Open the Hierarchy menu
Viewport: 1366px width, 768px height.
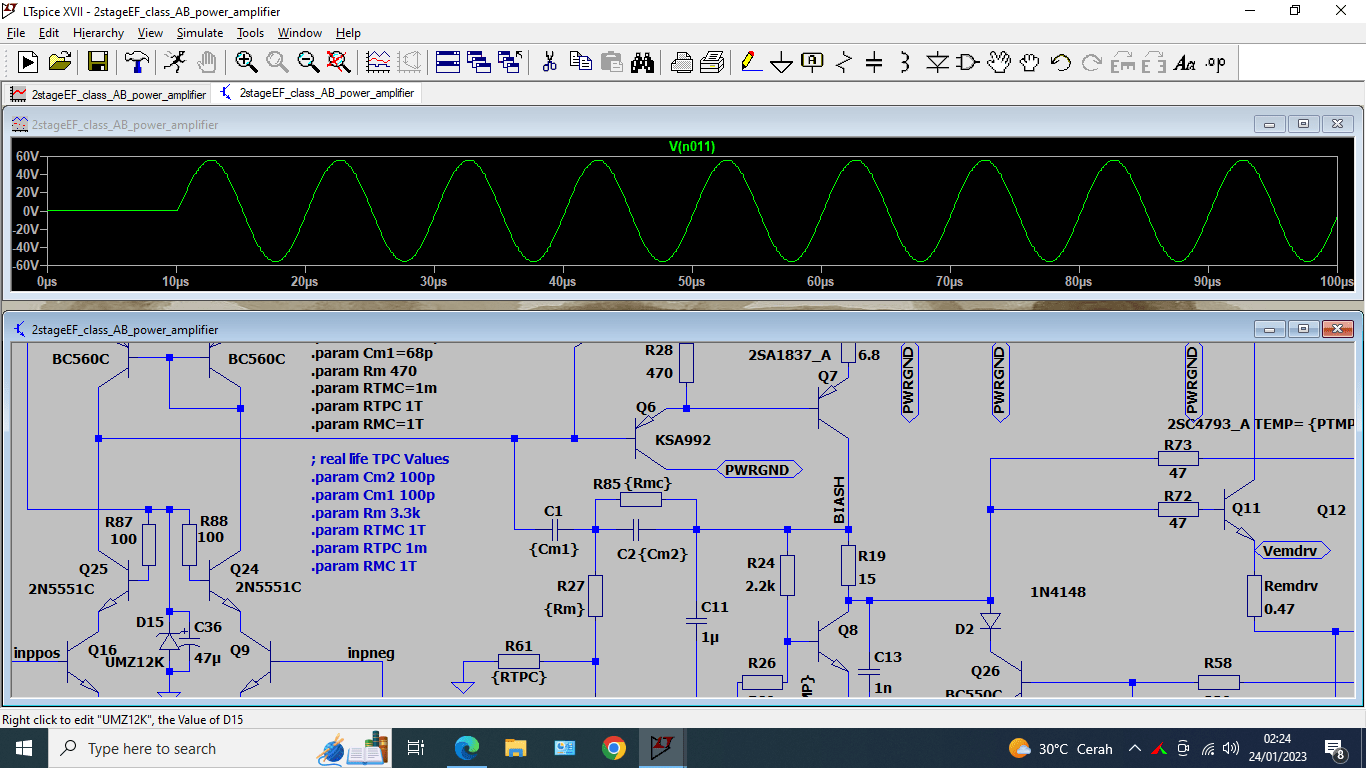[98, 33]
